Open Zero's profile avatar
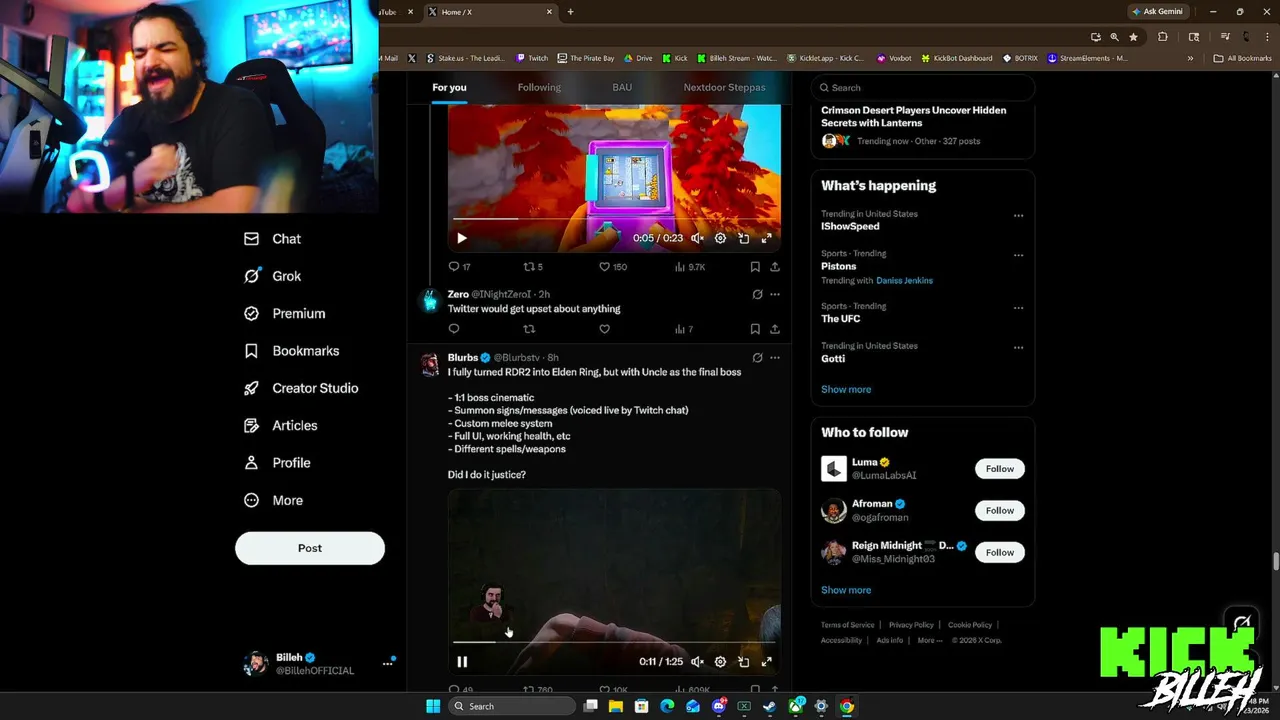The width and height of the screenshot is (1280, 720). (430, 300)
